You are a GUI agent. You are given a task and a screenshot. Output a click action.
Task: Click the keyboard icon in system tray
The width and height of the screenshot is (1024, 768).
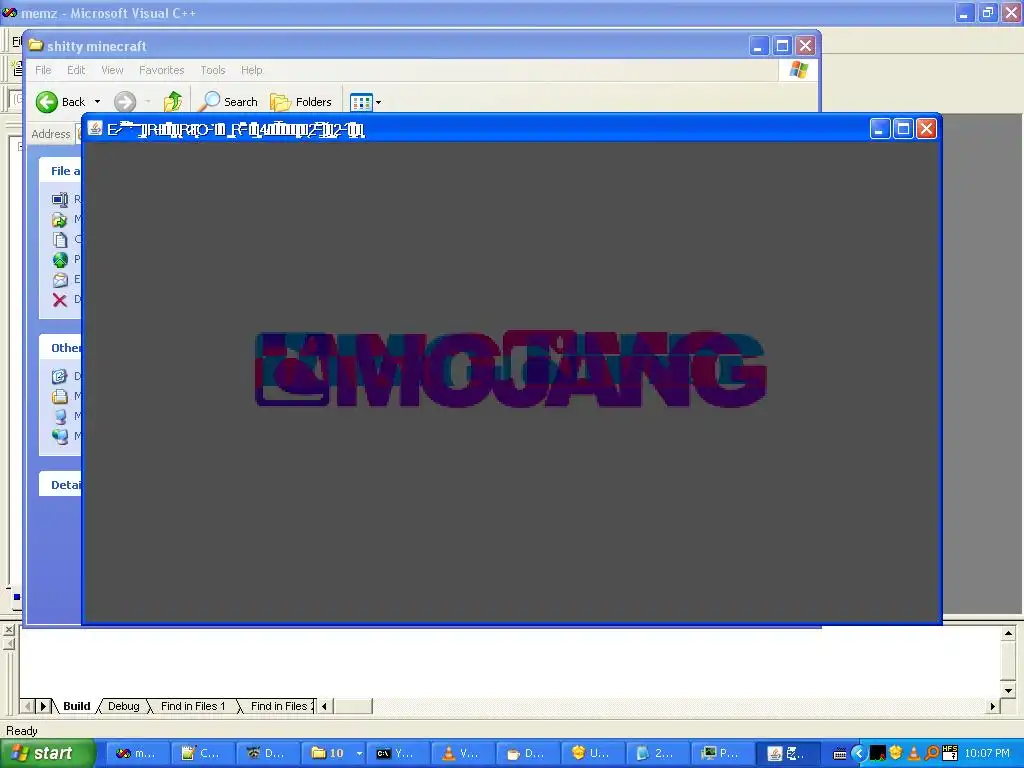coord(840,754)
